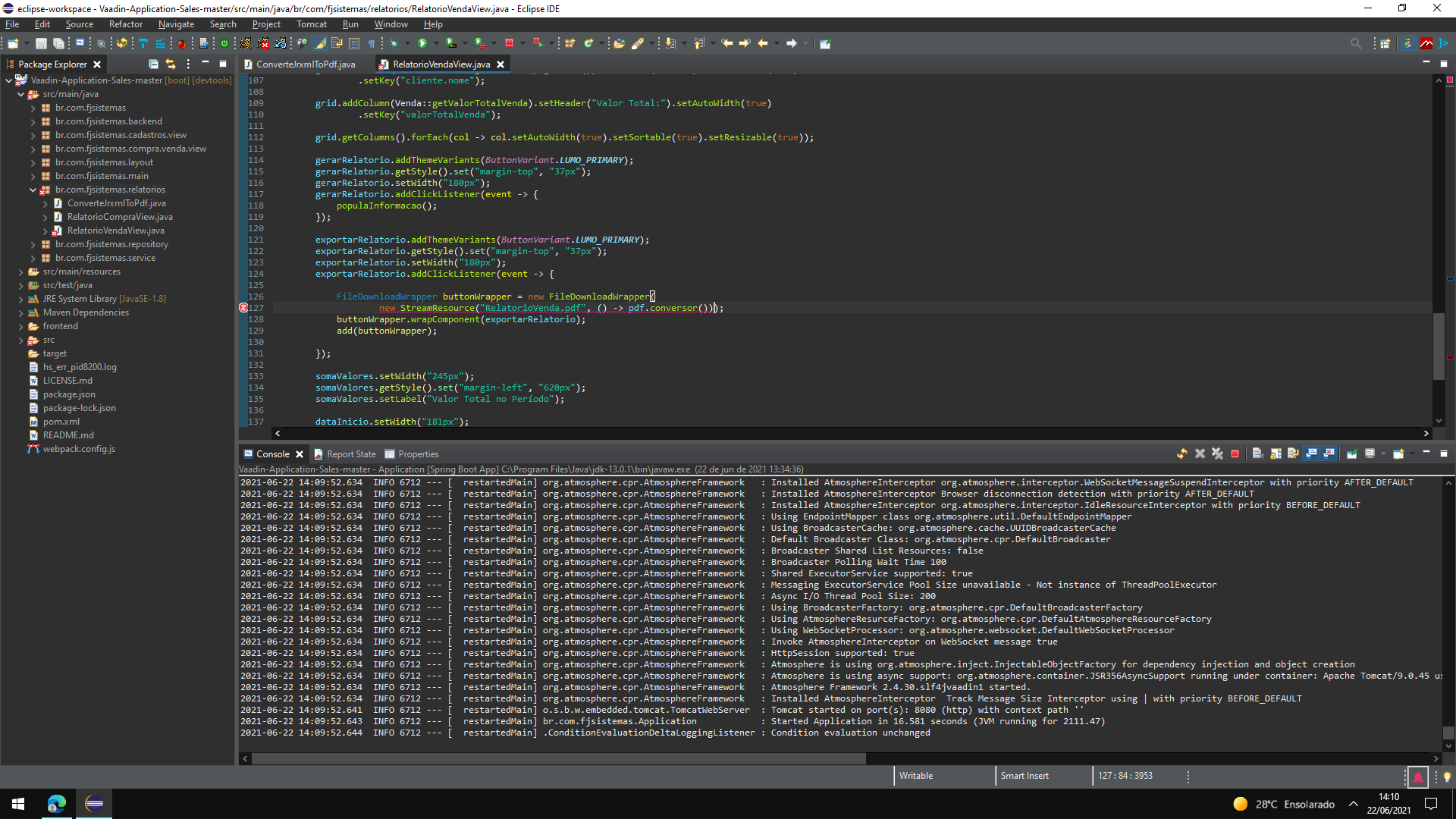Click the toolbar search magnifier icon

click(x=1355, y=43)
